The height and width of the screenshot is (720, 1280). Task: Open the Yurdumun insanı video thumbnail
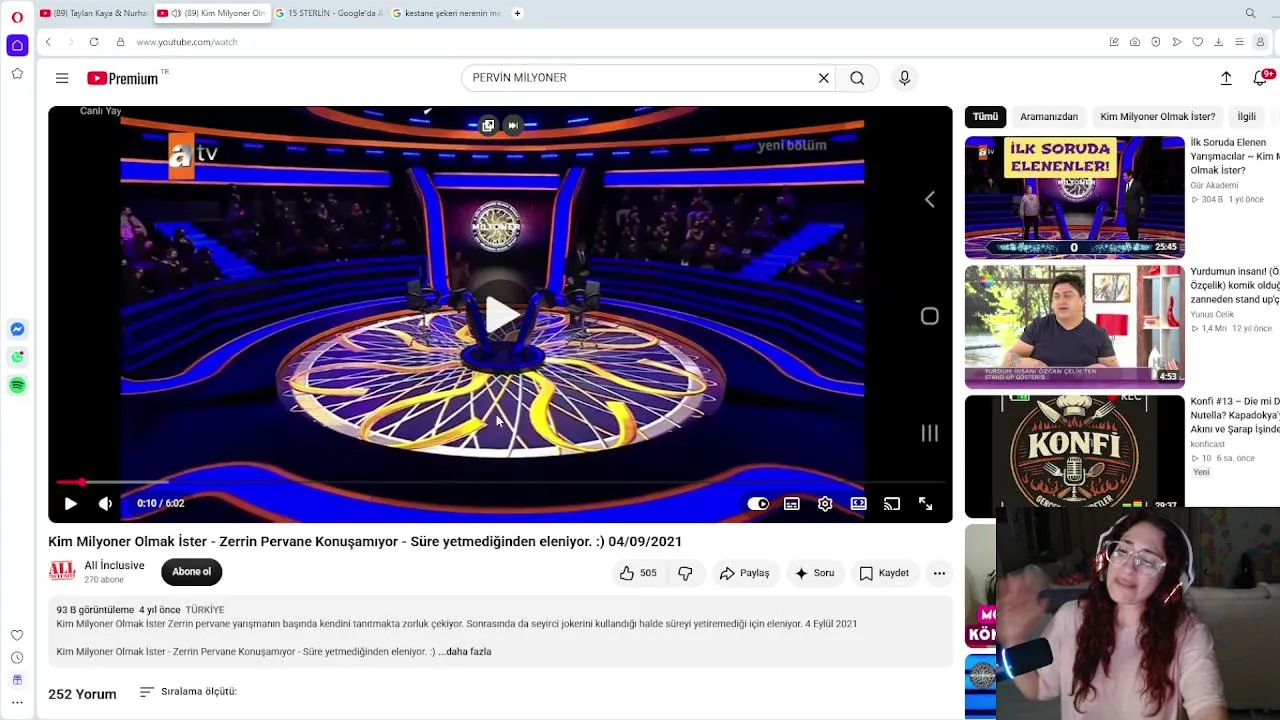(x=1074, y=327)
